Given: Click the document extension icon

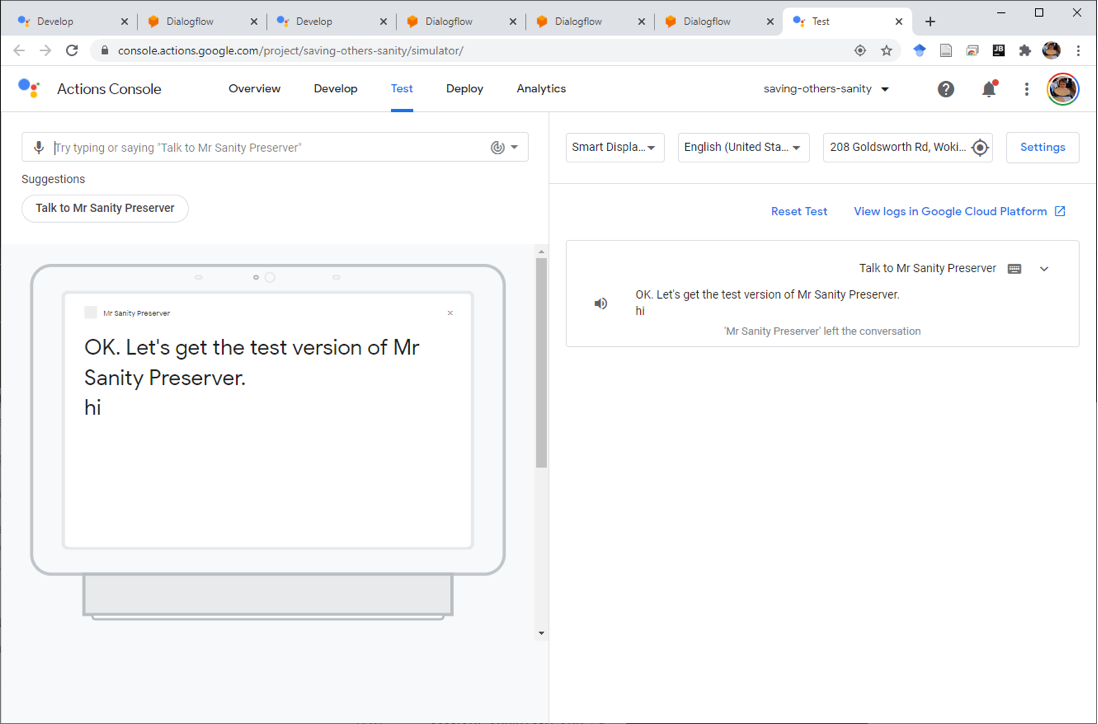Looking at the screenshot, I should tap(946, 50).
